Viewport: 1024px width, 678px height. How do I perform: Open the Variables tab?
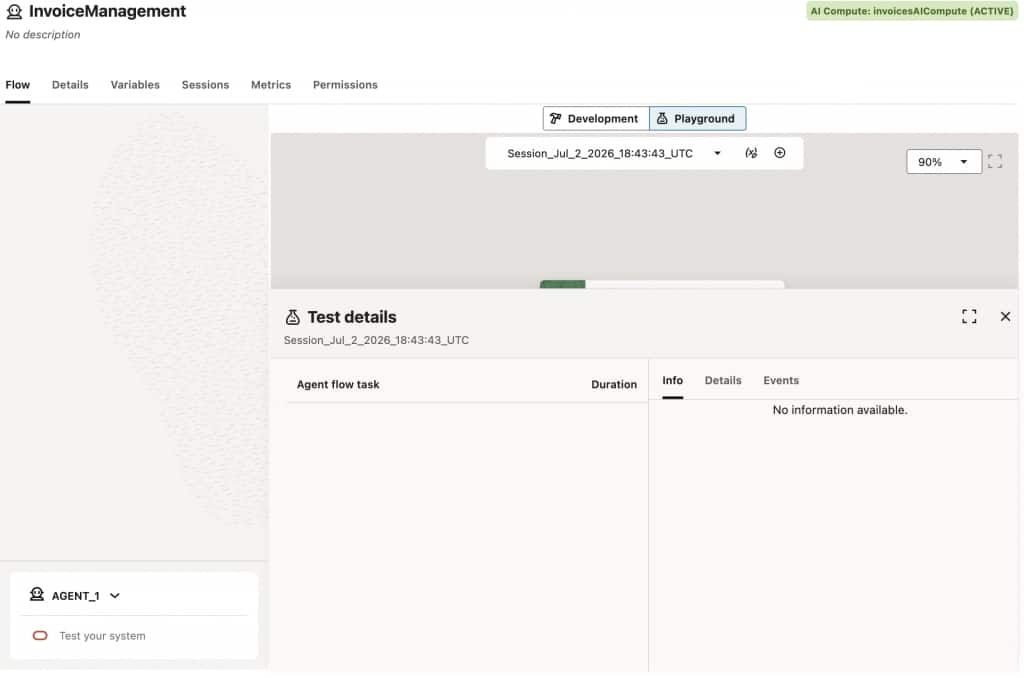point(135,85)
